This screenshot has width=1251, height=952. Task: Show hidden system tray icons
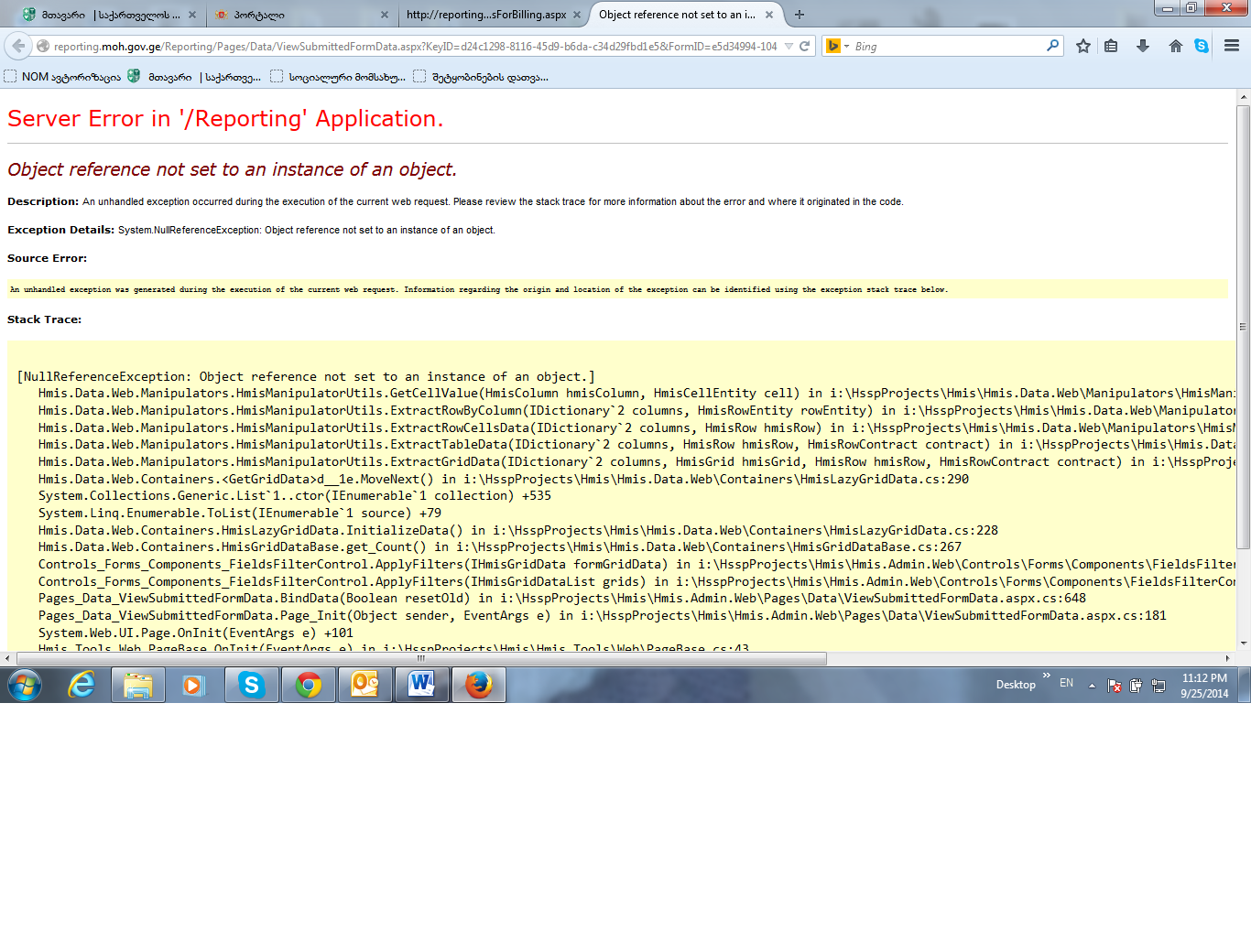[x=1092, y=685]
